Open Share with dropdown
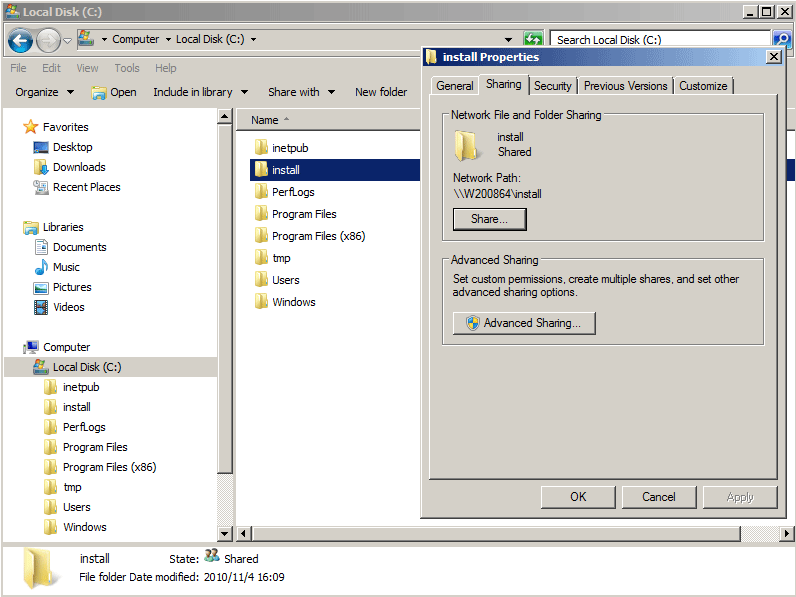Screen dimensions: 796x597 pos(302,92)
